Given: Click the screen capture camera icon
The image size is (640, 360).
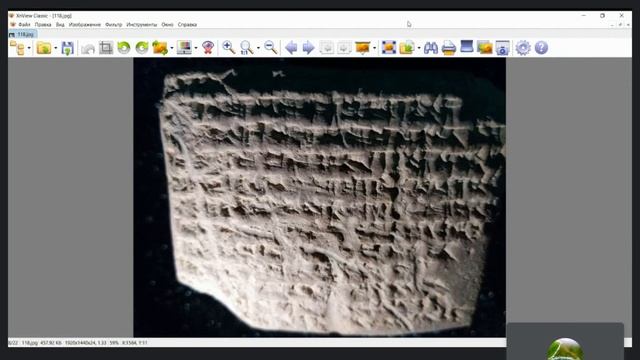Looking at the screenshot, I should 502,48.
